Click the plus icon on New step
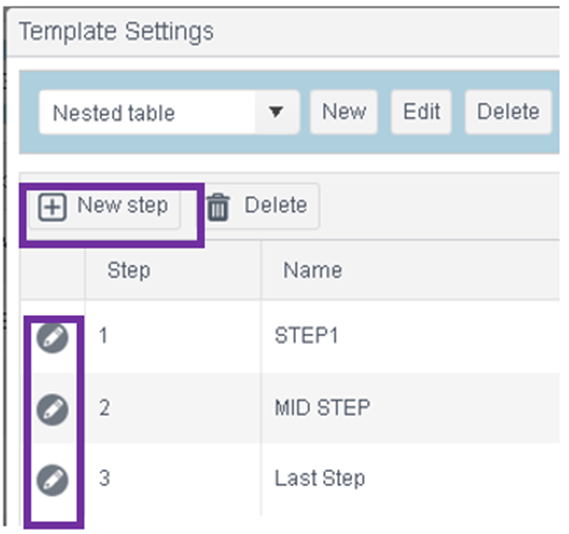569x534 pixels. pos(53,207)
